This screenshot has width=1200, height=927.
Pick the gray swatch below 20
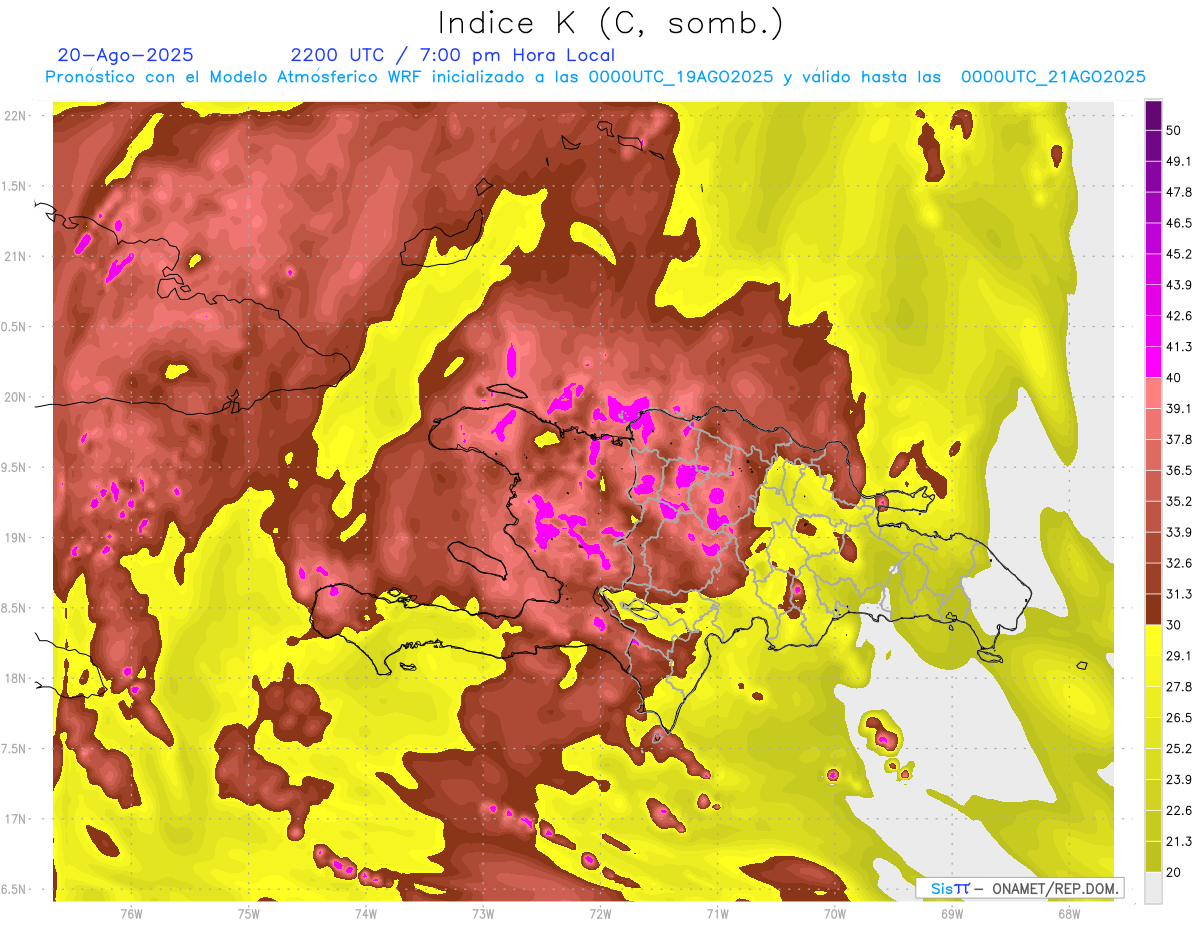1153,887
